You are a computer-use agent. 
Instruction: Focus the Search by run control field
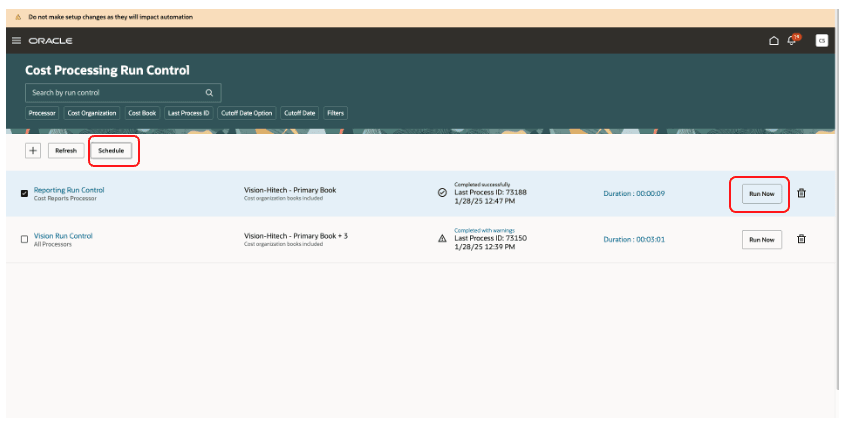coord(123,93)
